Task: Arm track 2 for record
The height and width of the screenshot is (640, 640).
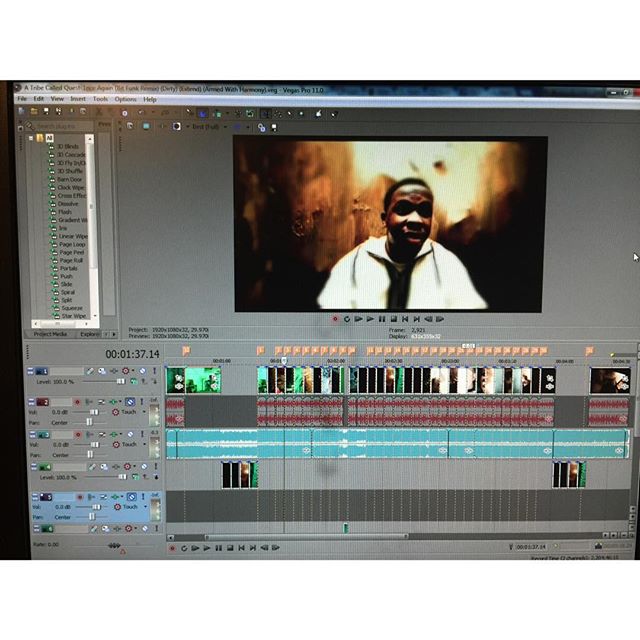Action: pyautogui.click(x=78, y=402)
